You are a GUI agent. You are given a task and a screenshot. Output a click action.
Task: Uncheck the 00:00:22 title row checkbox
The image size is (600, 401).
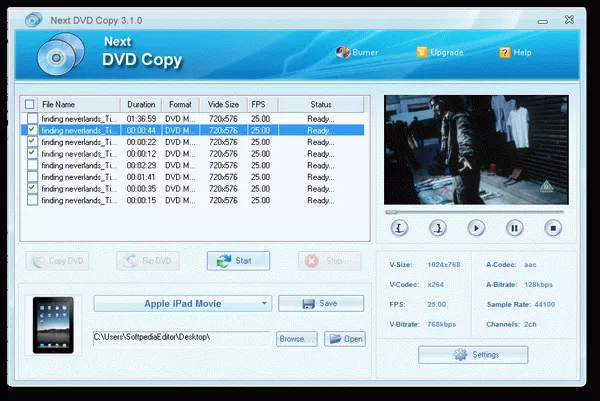click(33, 142)
